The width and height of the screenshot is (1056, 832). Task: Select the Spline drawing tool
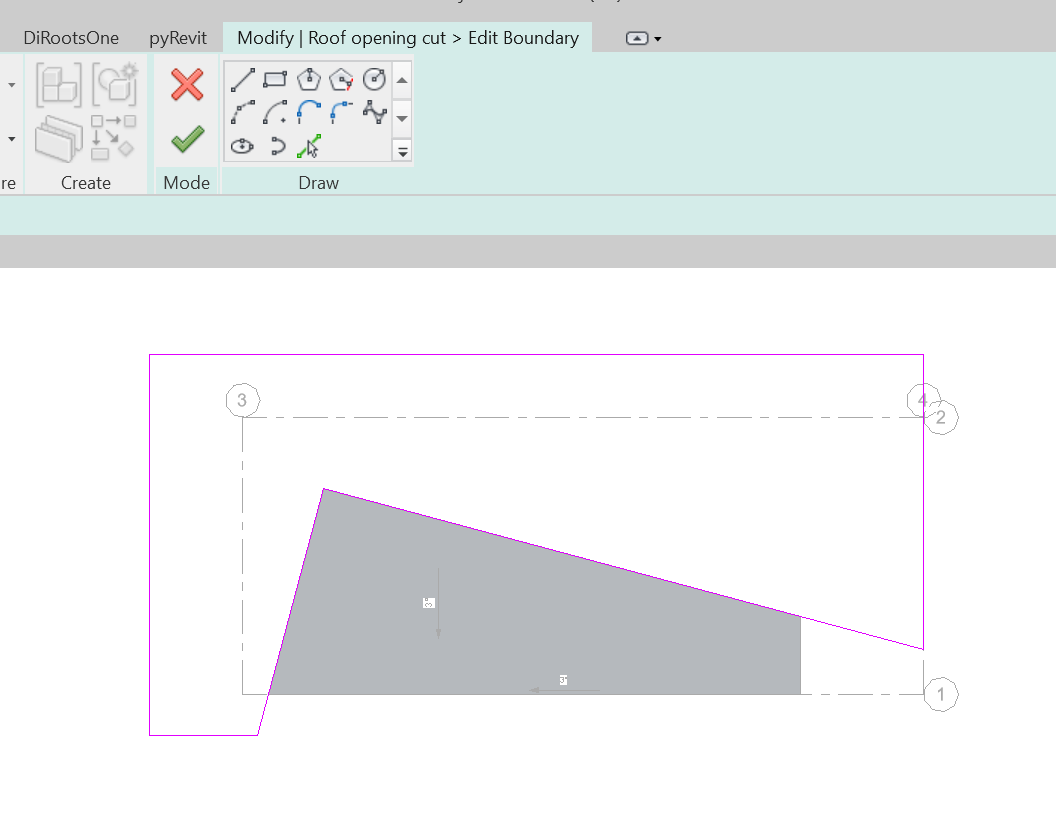tap(374, 112)
